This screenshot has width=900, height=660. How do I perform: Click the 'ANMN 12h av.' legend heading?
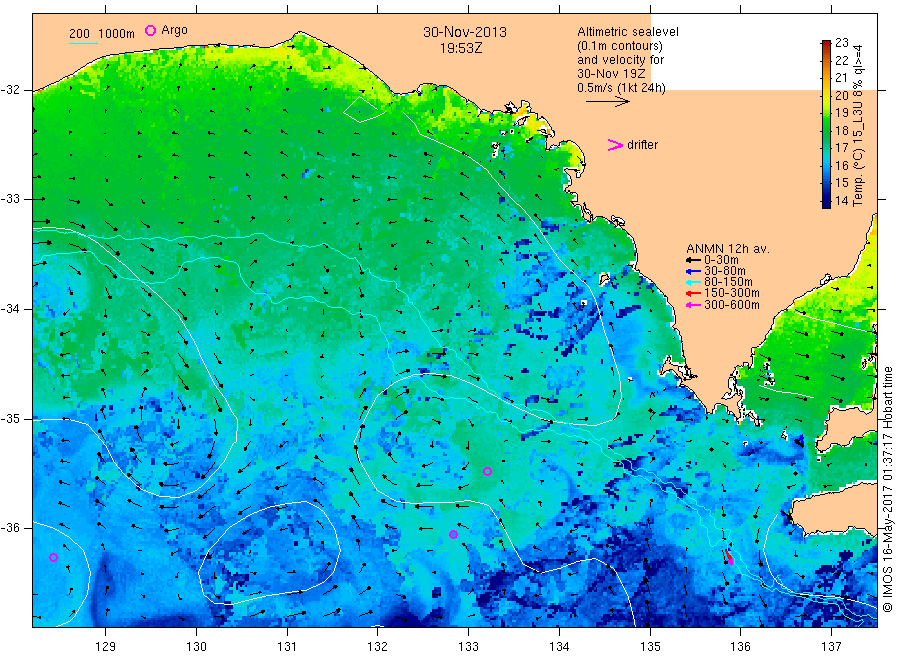pyautogui.click(x=728, y=249)
